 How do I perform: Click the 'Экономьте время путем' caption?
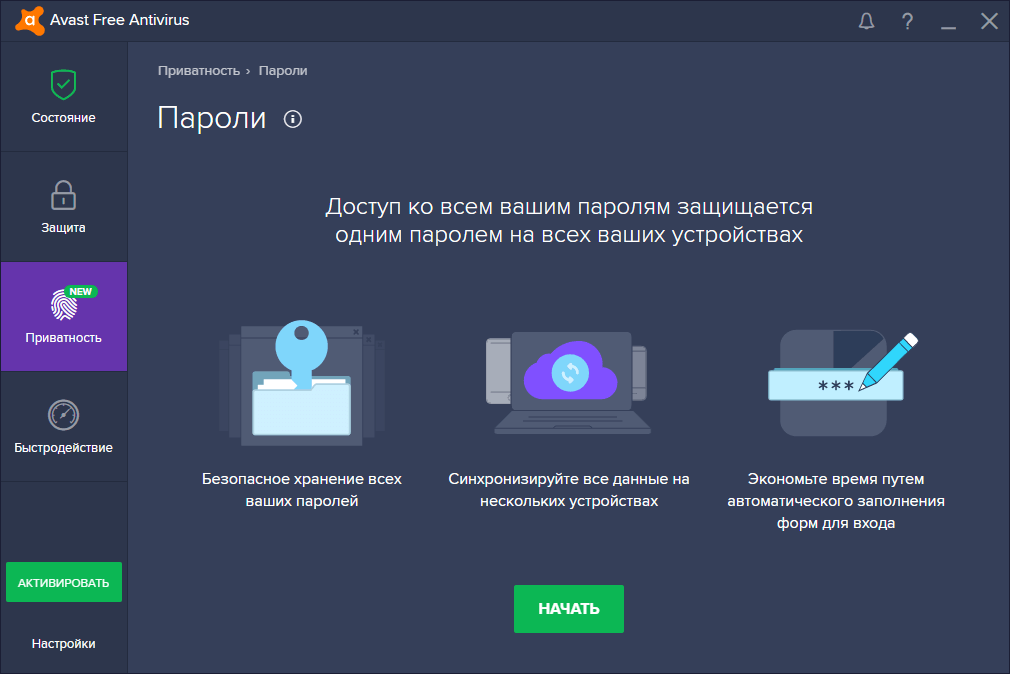click(x=836, y=501)
